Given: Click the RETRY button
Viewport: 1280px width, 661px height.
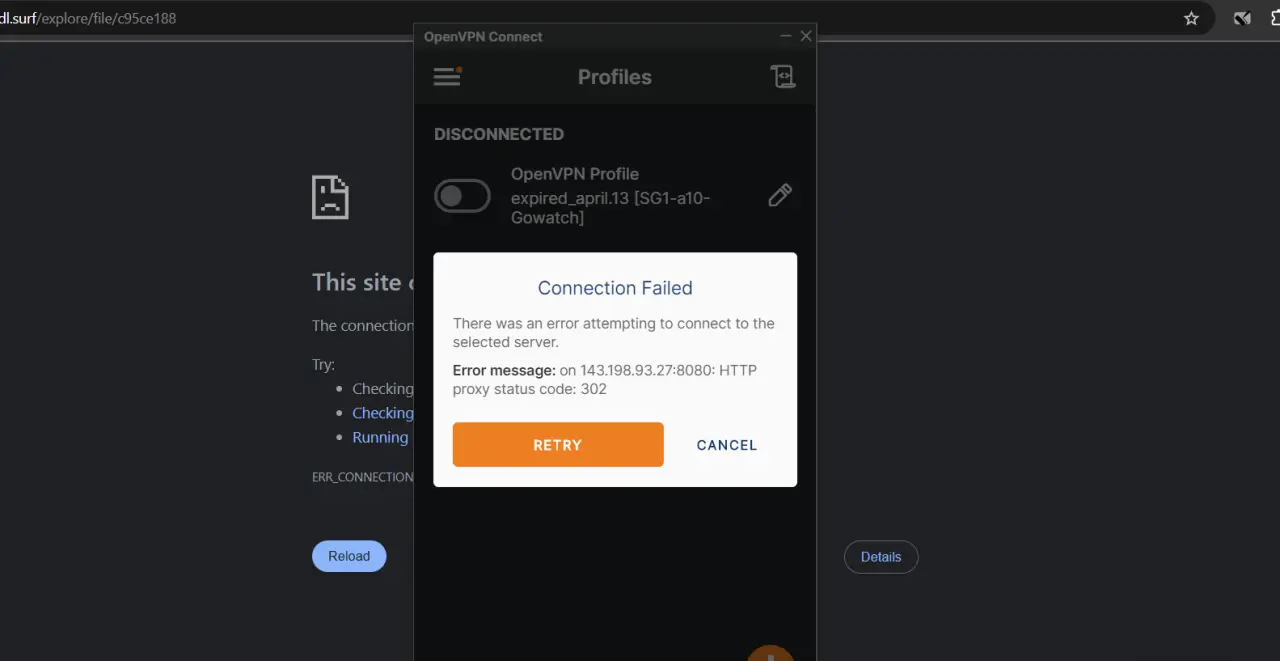Looking at the screenshot, I should point(558,445).
